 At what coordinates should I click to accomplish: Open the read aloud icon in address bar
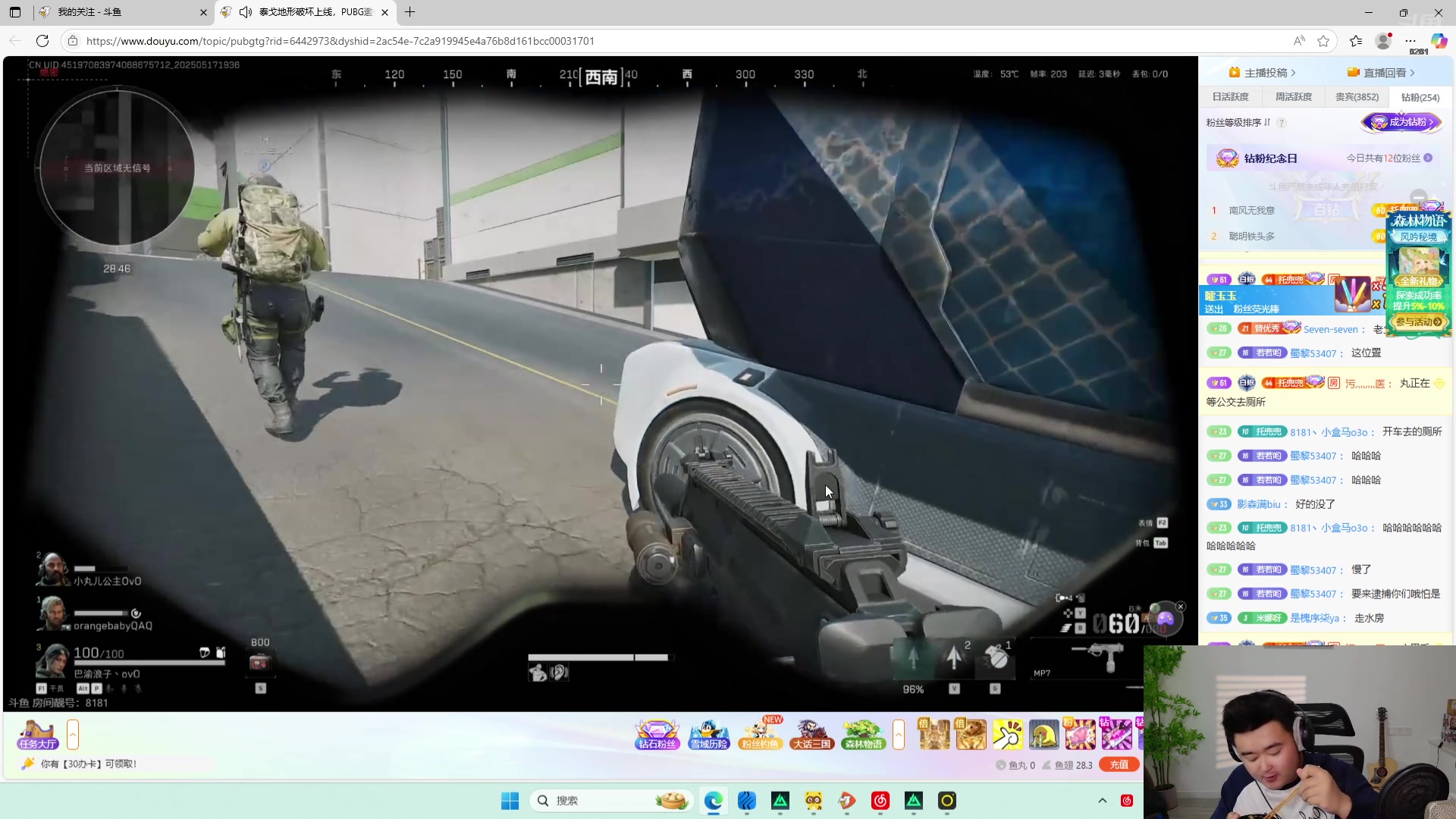[1299, 41]
